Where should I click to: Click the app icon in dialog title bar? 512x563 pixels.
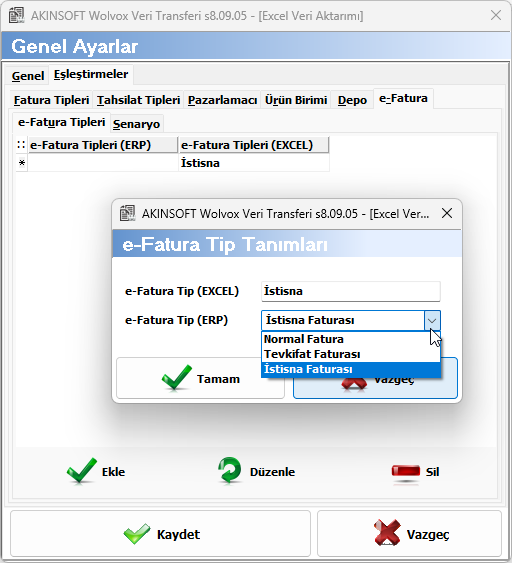click(127, 213)
